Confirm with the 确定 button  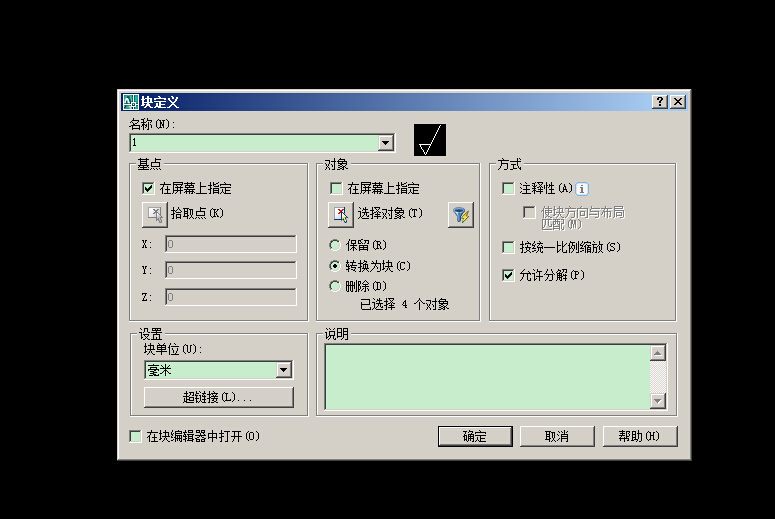pos(475,436)
